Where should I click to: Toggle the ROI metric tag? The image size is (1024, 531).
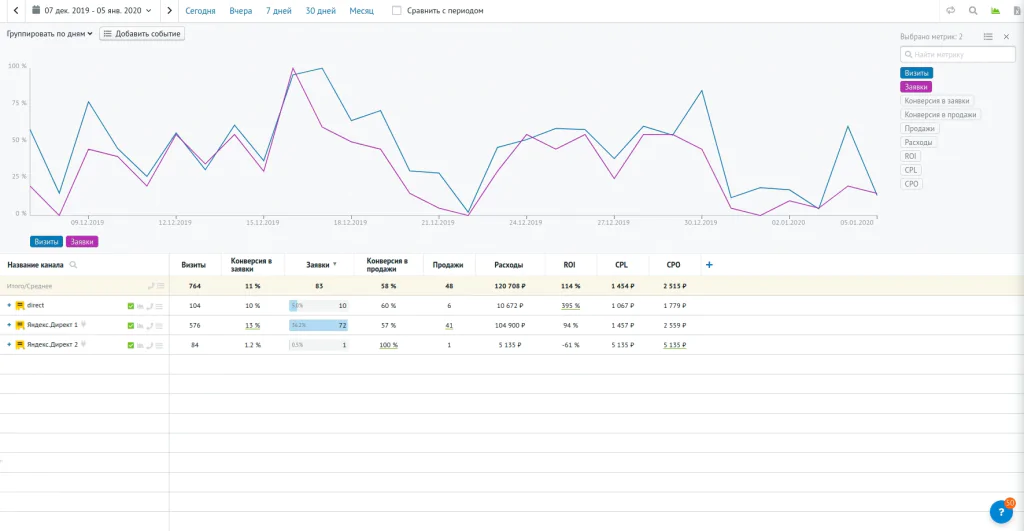pyautogui.click(x=910, y=156)
